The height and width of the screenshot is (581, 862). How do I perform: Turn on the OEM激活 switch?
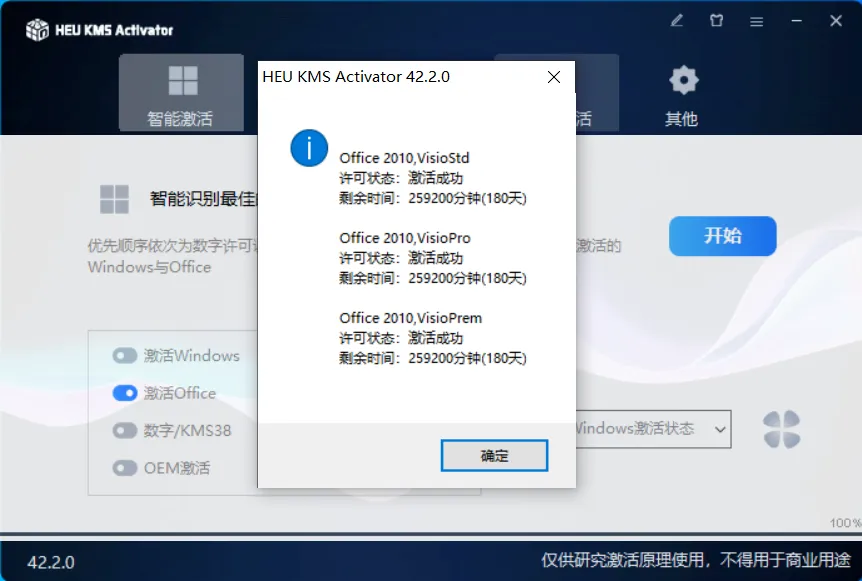[x=125, y=468]
